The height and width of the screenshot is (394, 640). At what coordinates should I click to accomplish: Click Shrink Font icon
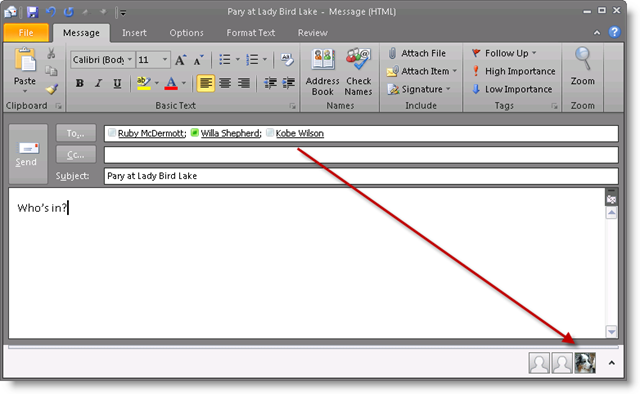[198, 60]
